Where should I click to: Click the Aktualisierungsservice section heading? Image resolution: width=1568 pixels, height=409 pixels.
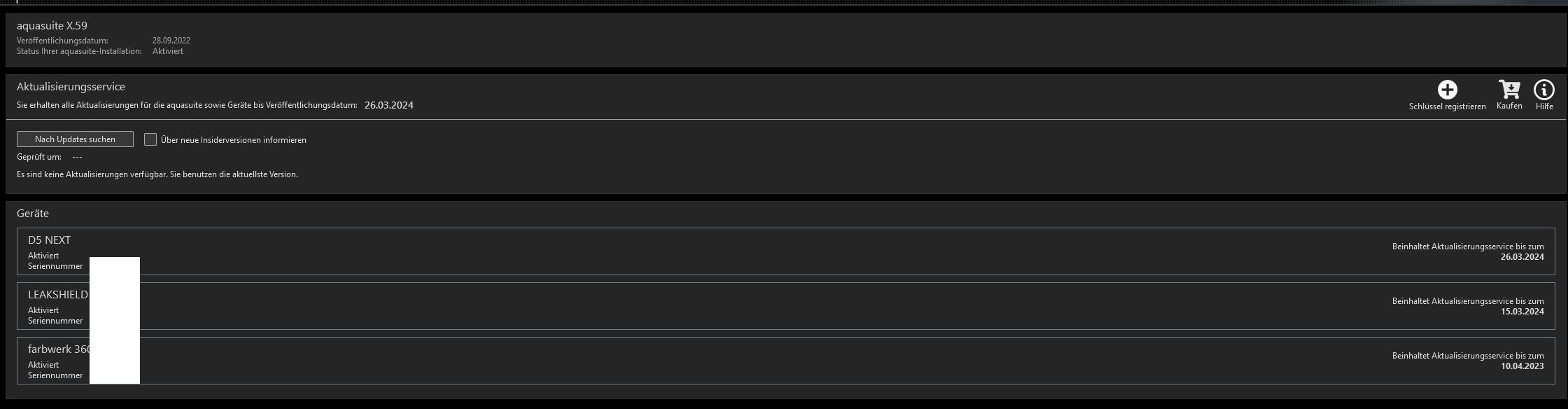click(x=71, y=87)
